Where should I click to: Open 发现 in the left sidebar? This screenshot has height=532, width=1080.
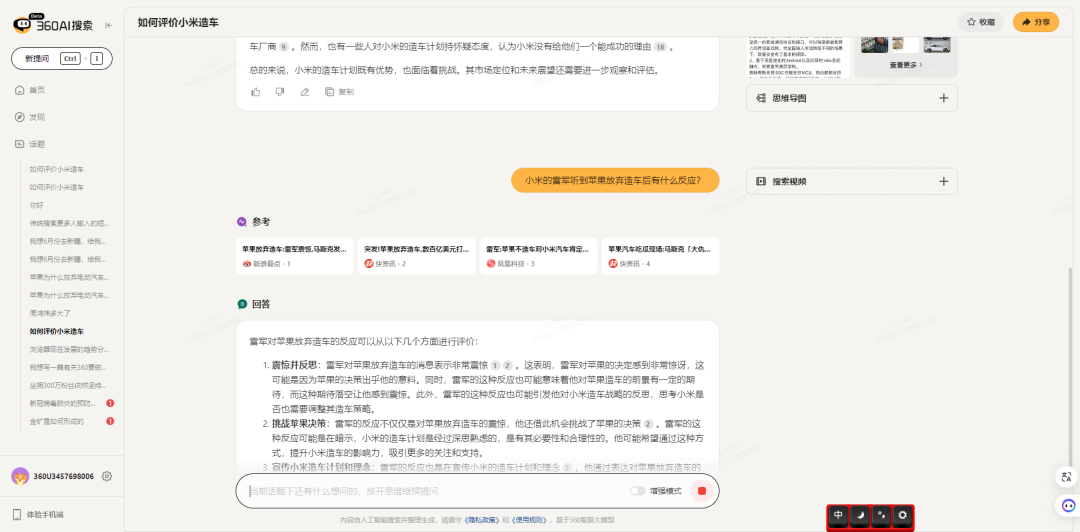36,117
